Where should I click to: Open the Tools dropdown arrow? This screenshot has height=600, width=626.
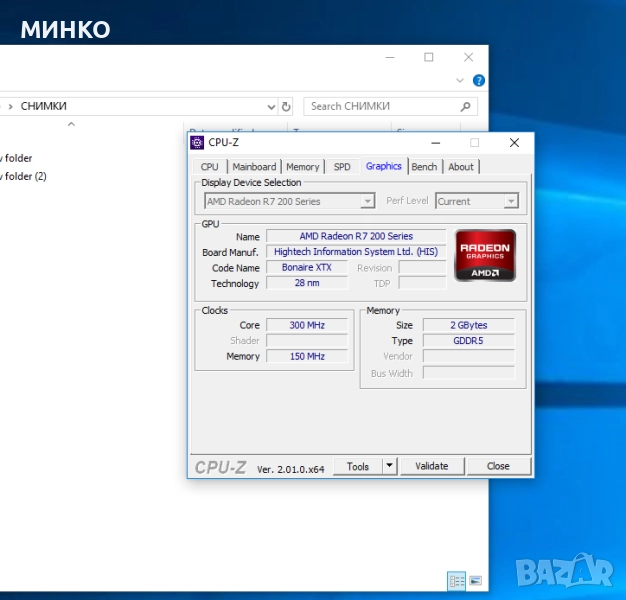pyautogui.click(x=389, y=466)
